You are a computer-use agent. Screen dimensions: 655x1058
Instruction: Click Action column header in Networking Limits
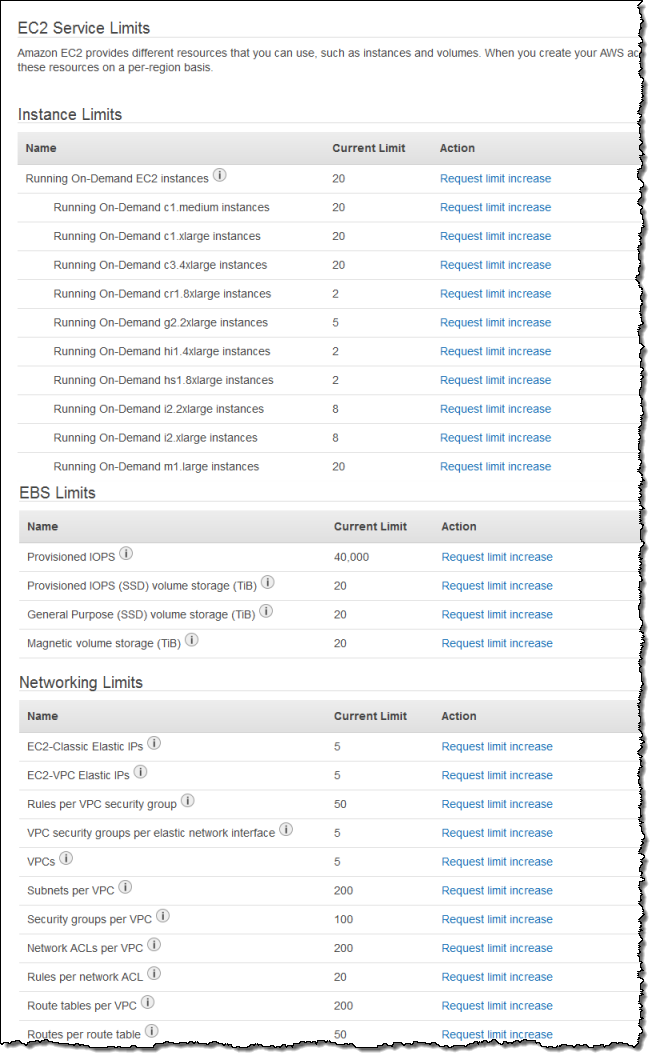click(459, 717)
